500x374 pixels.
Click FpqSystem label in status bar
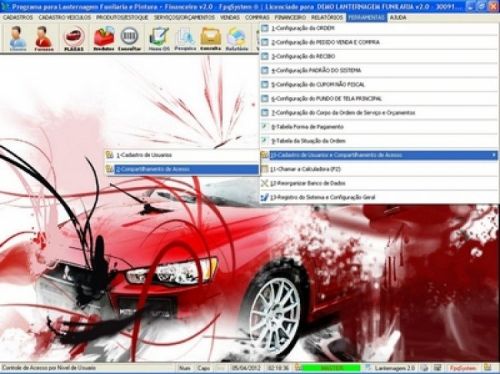tap(463, 368)
